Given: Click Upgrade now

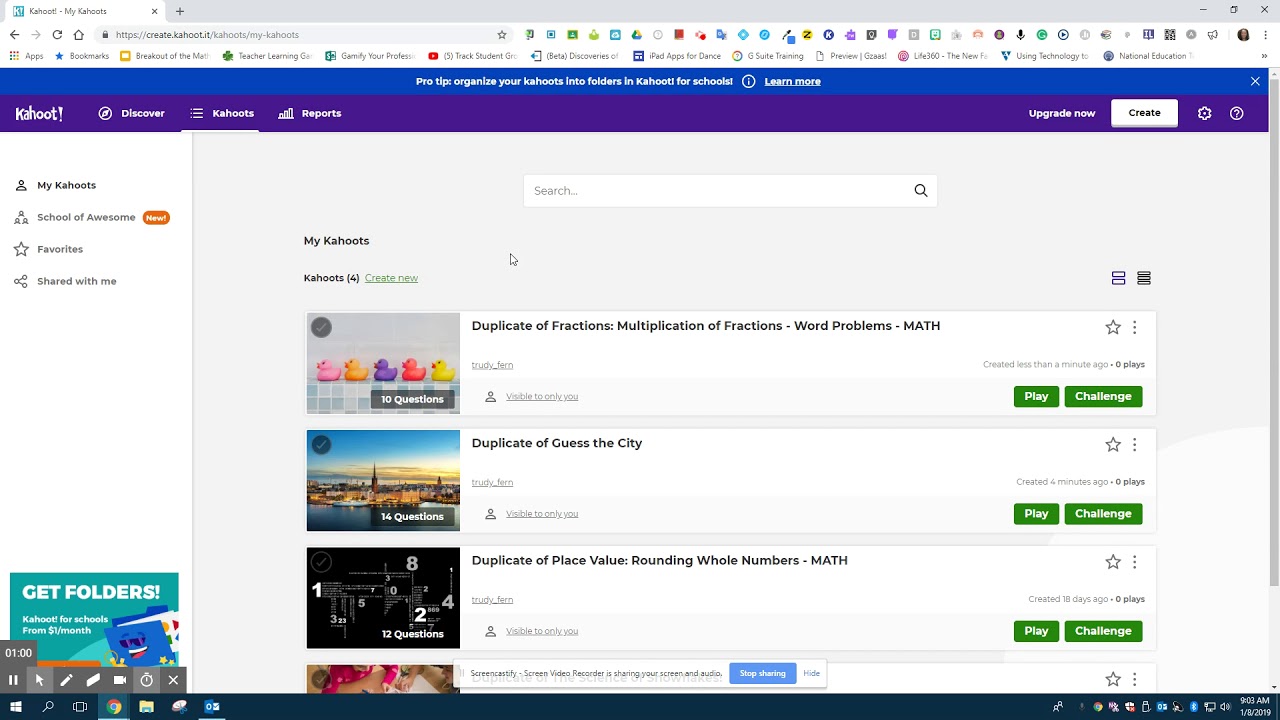Looking at the screenshot, I should 1062,113.
